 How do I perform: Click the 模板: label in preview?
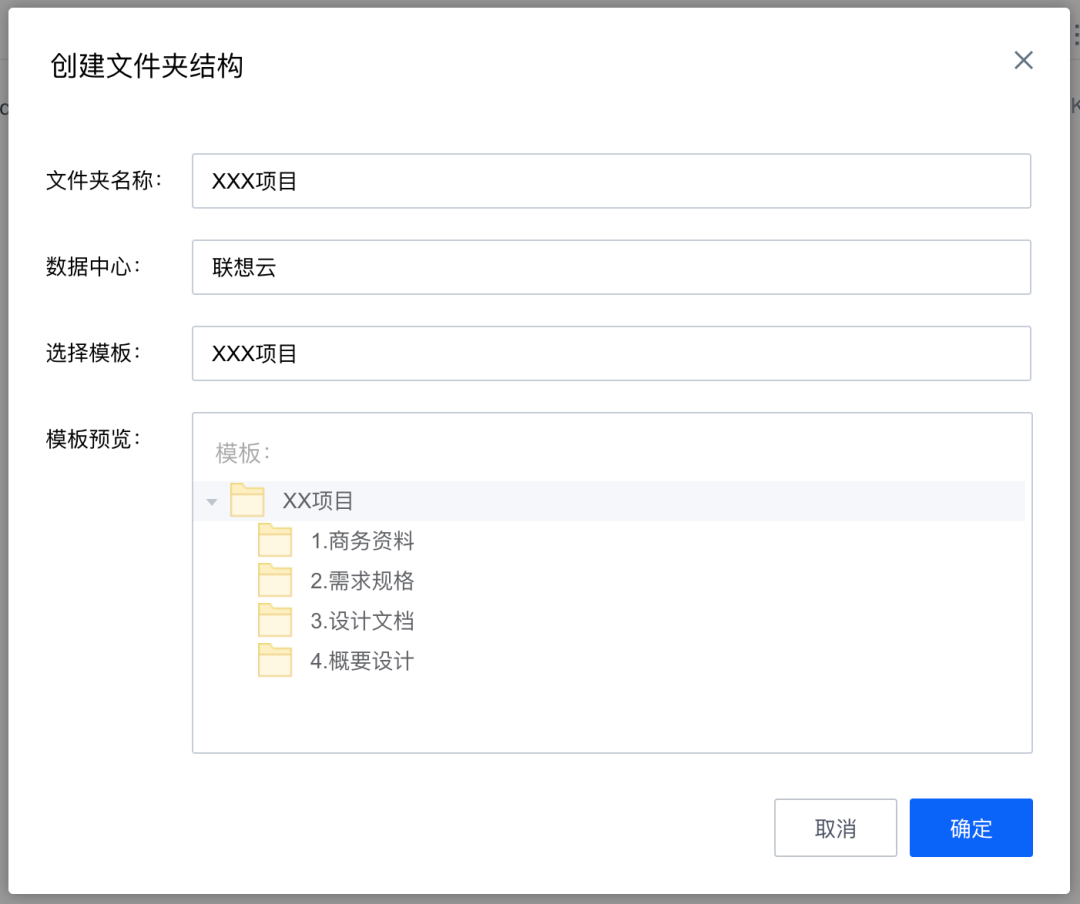[x=242, y=453]
